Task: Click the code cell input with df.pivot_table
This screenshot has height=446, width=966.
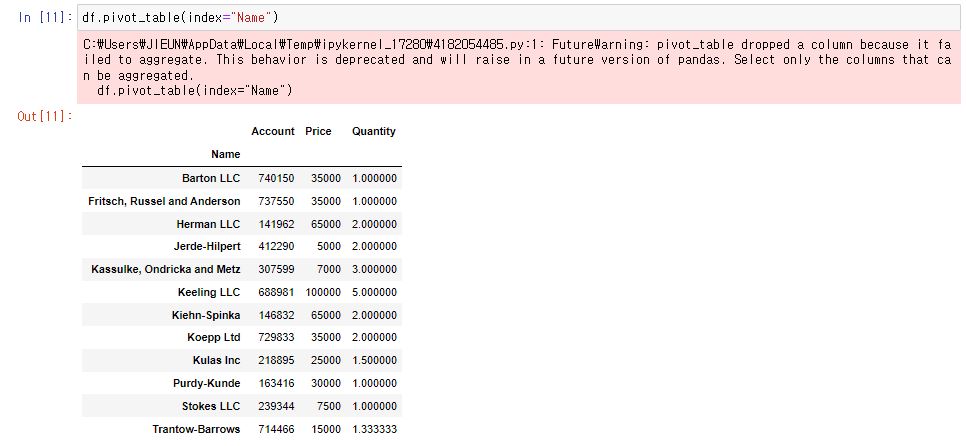Action: coord(519,17)
